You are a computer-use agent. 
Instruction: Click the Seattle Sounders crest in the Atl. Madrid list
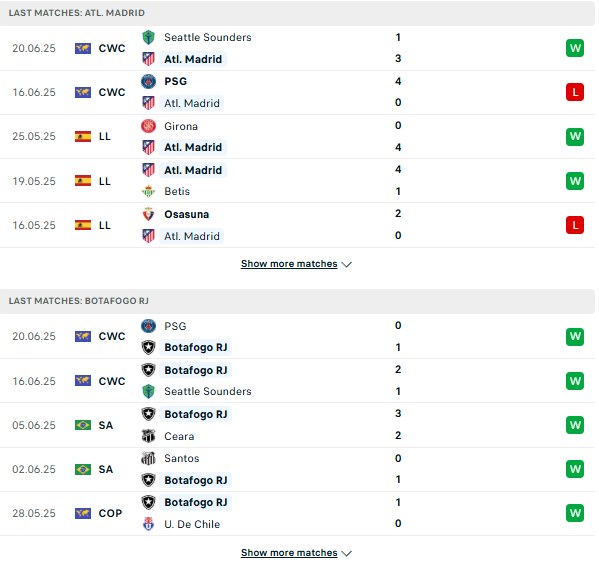148,37
